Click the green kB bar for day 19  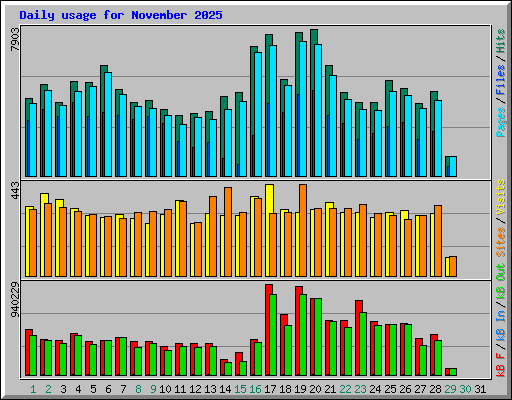(x=303, y=335)
